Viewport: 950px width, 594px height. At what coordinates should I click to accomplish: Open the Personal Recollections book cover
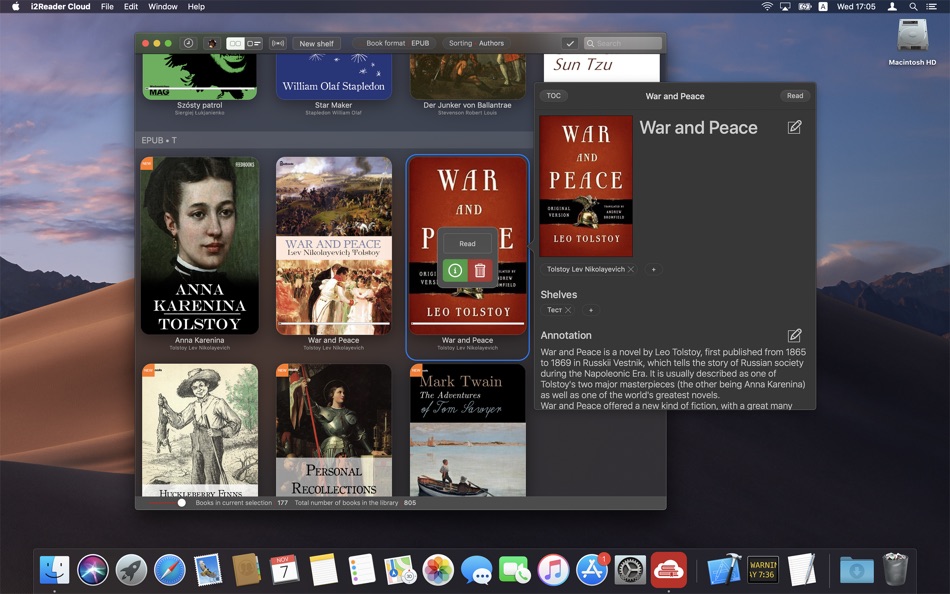[x=333, y=430]
